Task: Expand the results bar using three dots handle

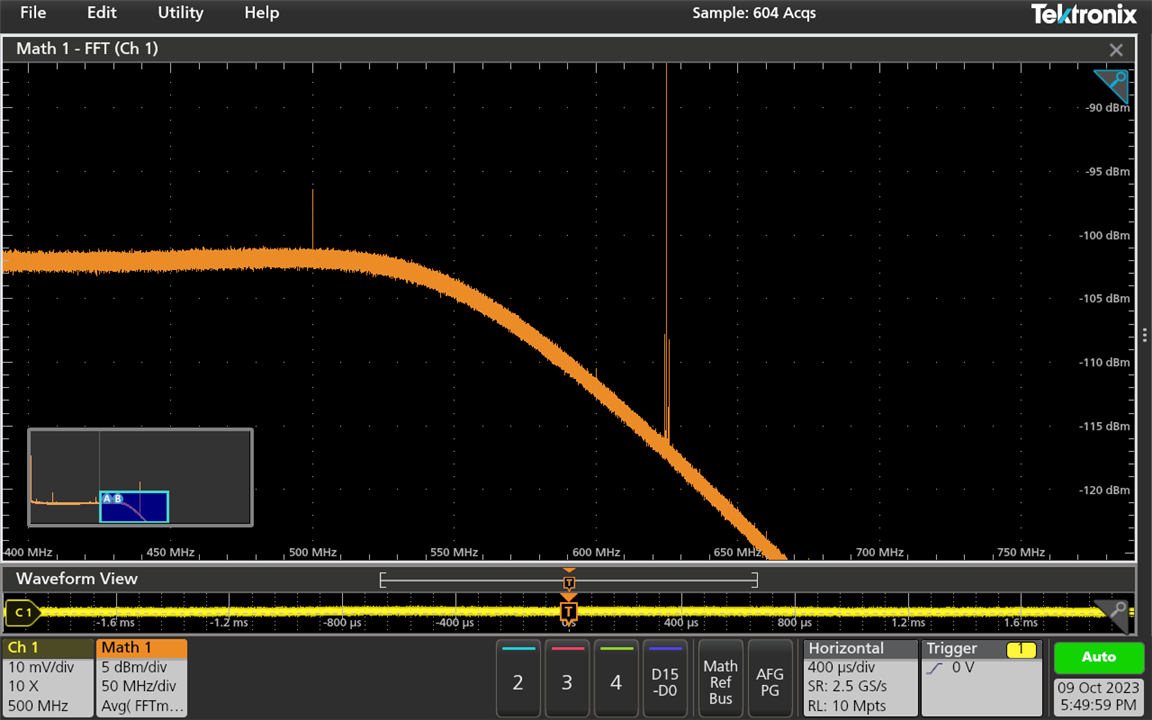Action: (1145, 335)
